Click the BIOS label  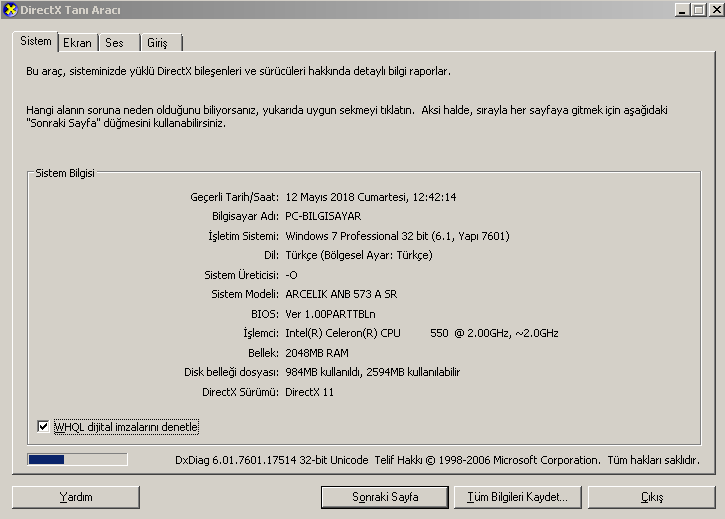coord(265,314)
